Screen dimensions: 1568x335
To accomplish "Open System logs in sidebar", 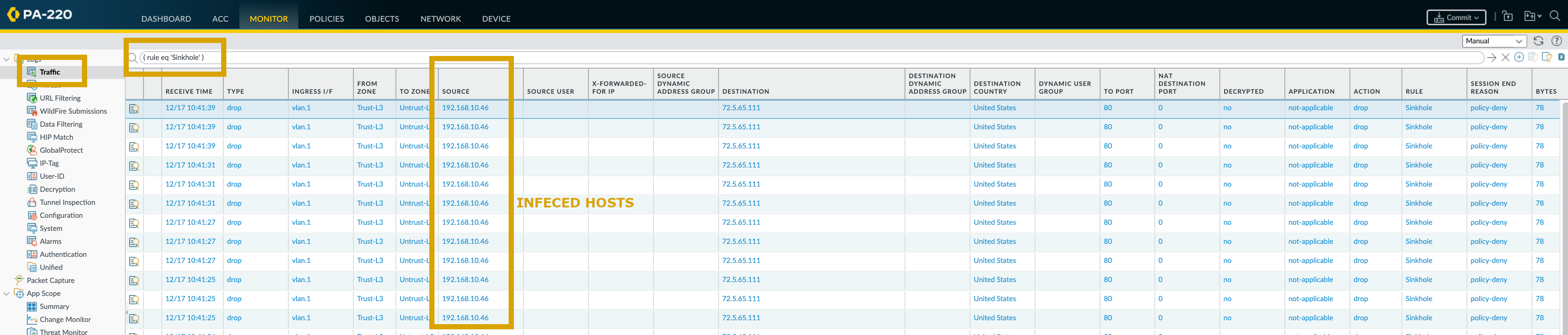I will 51,228.
